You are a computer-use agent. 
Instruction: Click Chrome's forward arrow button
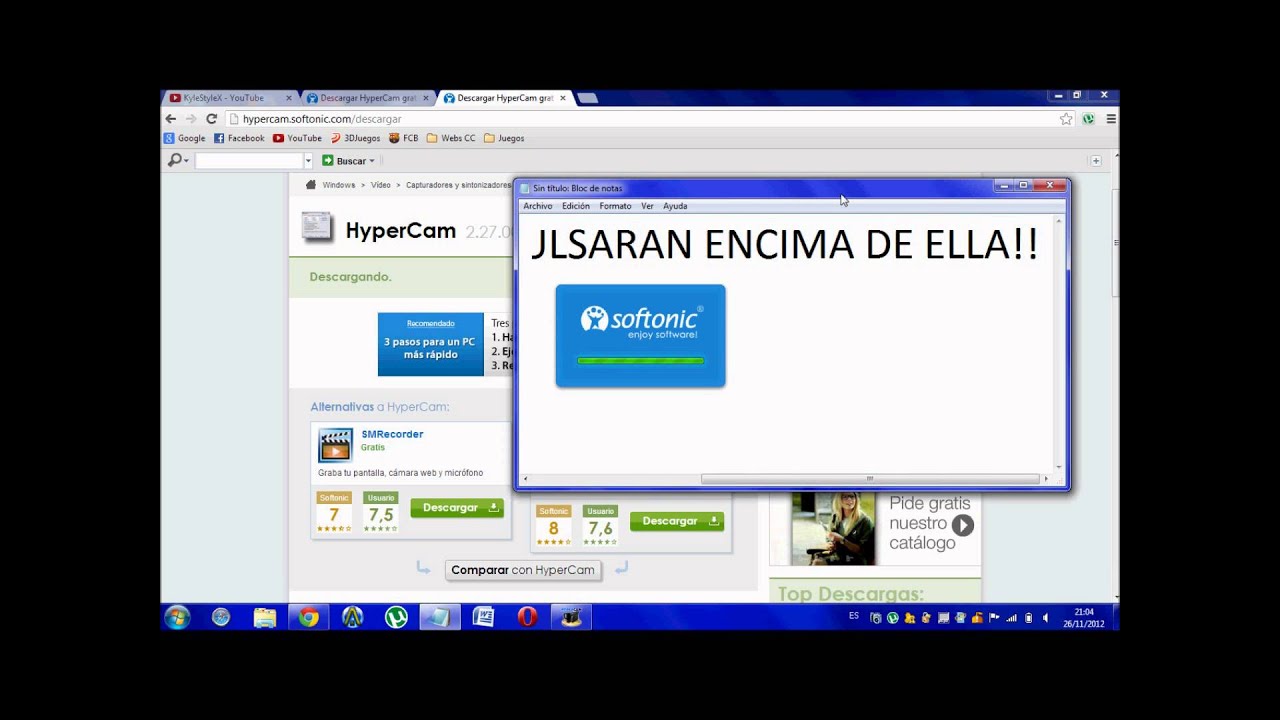click(x=191, y=118)
